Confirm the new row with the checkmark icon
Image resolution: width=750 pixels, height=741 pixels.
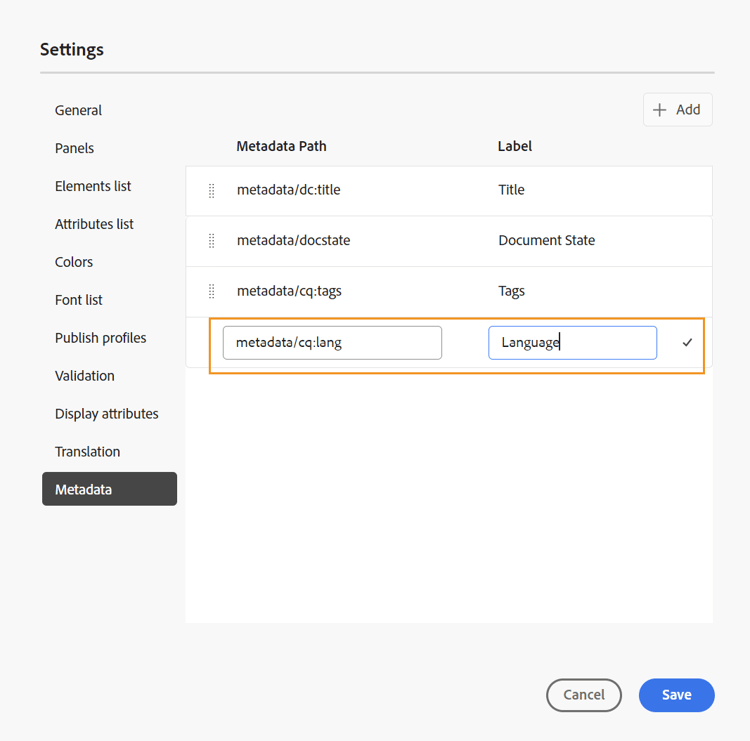pos(687,343)
